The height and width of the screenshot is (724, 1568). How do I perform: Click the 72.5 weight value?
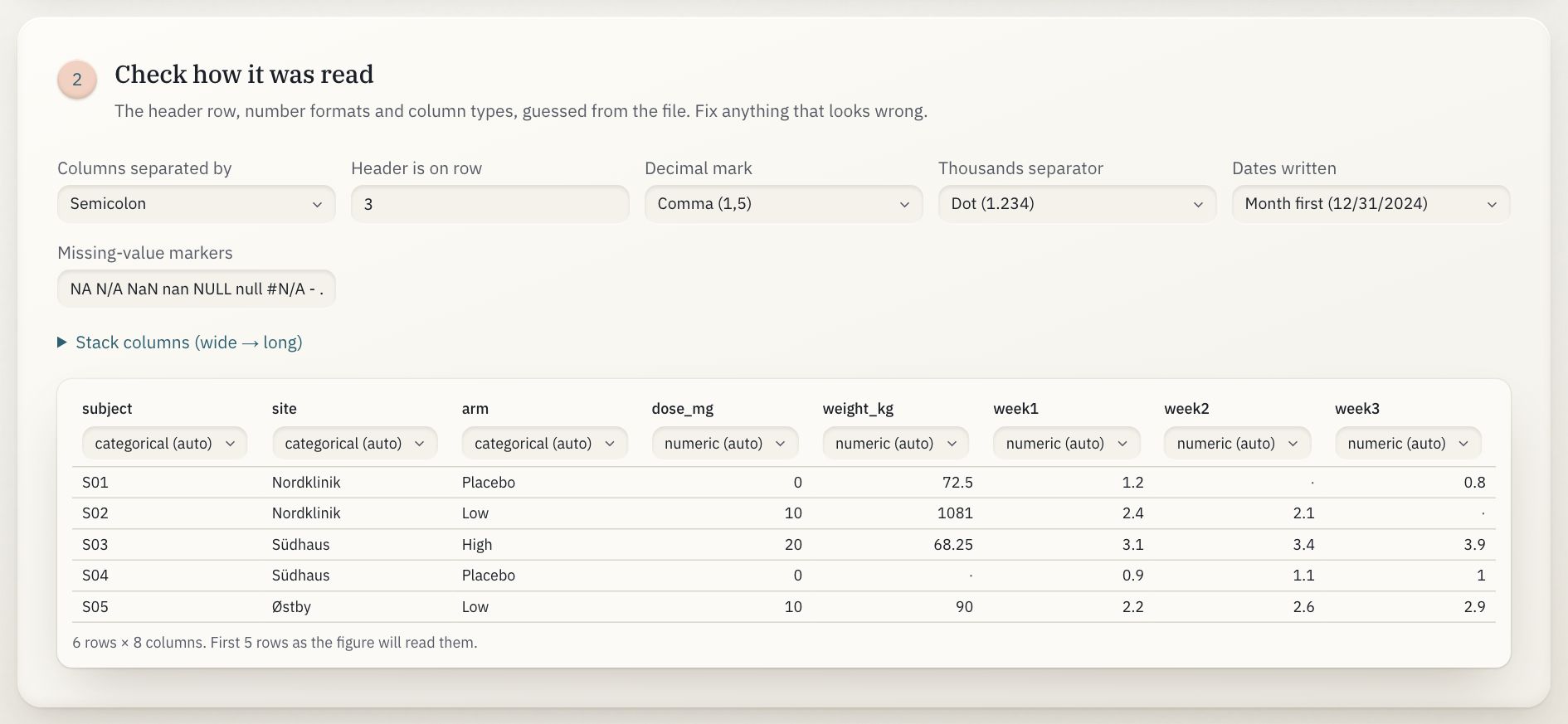pos(957,483)
